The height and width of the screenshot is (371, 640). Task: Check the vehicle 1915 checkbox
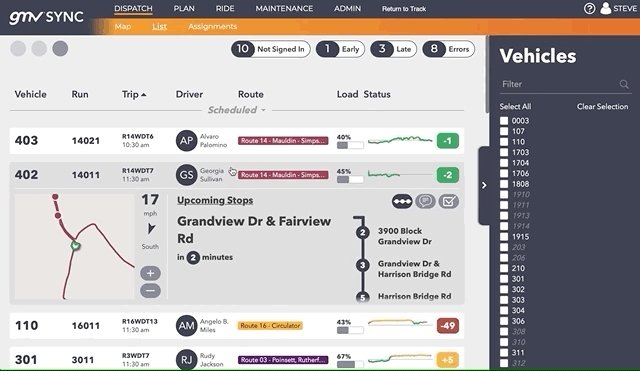(504, 237)
